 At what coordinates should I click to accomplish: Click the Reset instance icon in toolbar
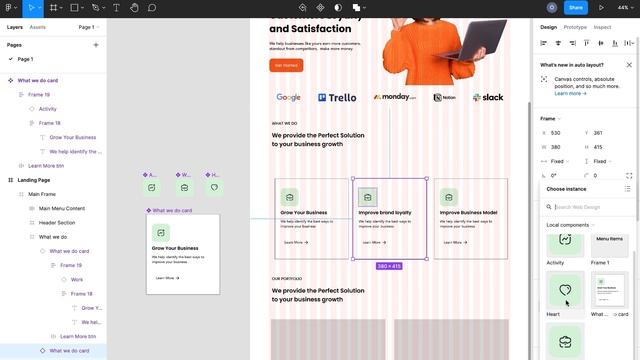point(302,8)
